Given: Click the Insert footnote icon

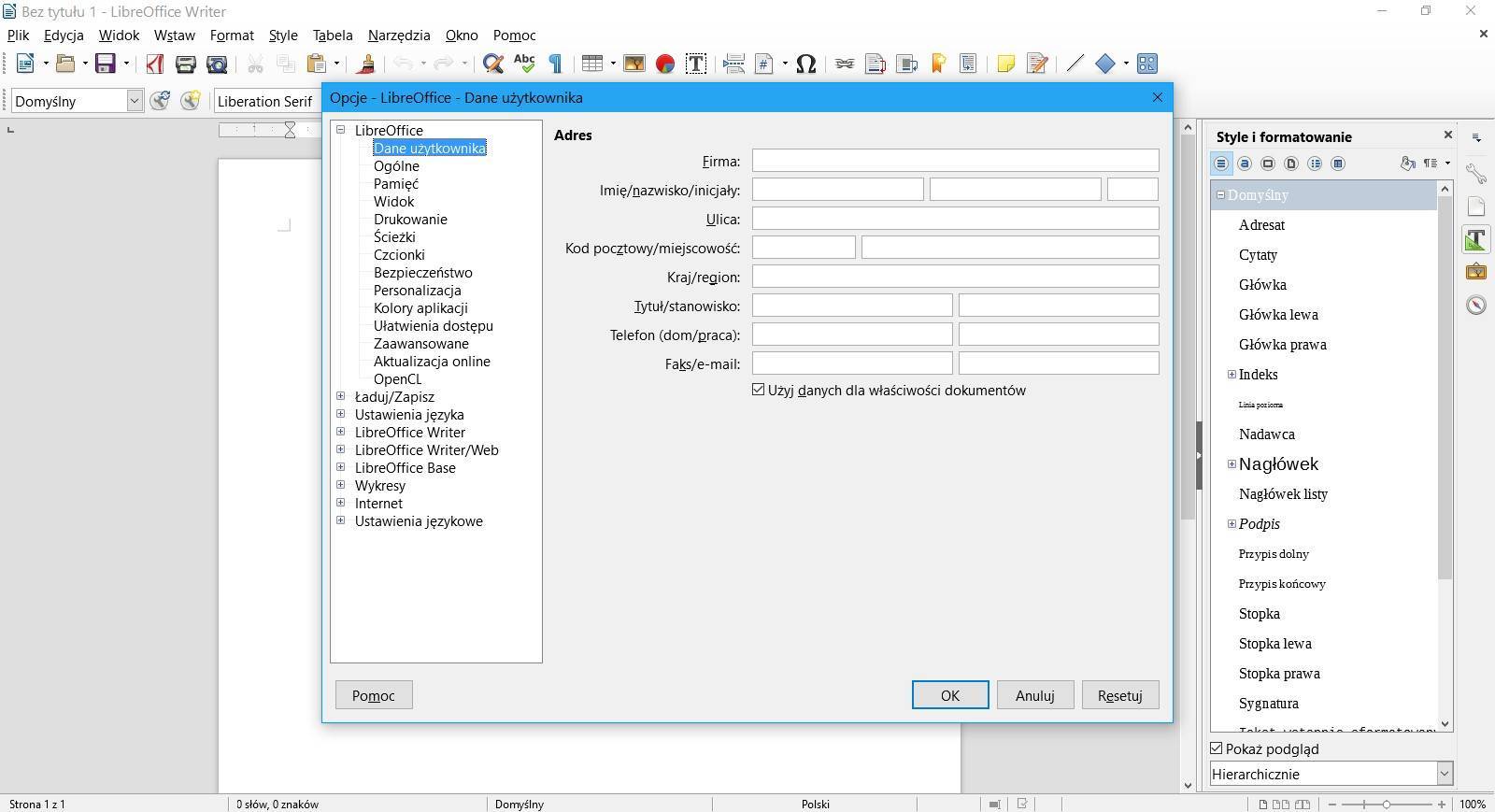Looking at the screenshot, I should click(876, 64).
